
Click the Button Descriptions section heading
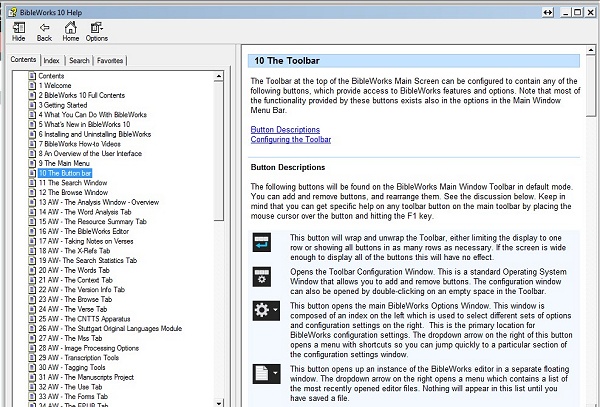click(288, 167)
